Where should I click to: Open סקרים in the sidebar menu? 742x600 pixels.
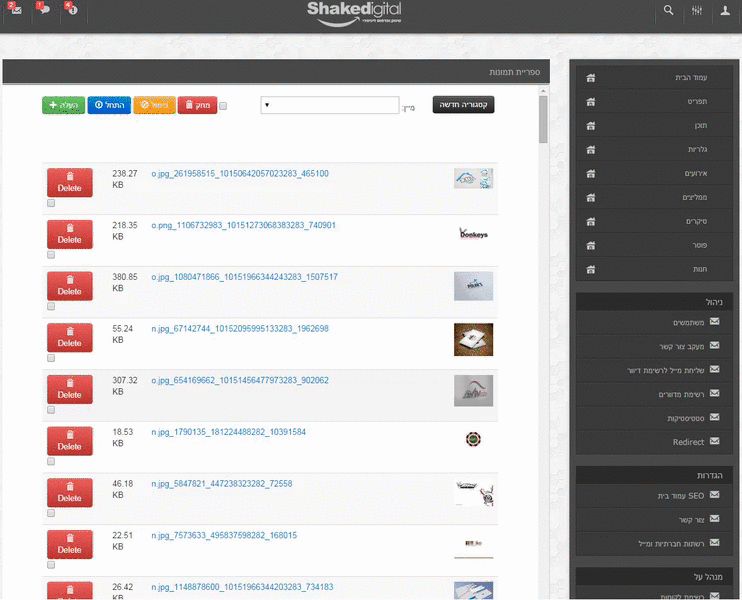(x=654, y=221)
